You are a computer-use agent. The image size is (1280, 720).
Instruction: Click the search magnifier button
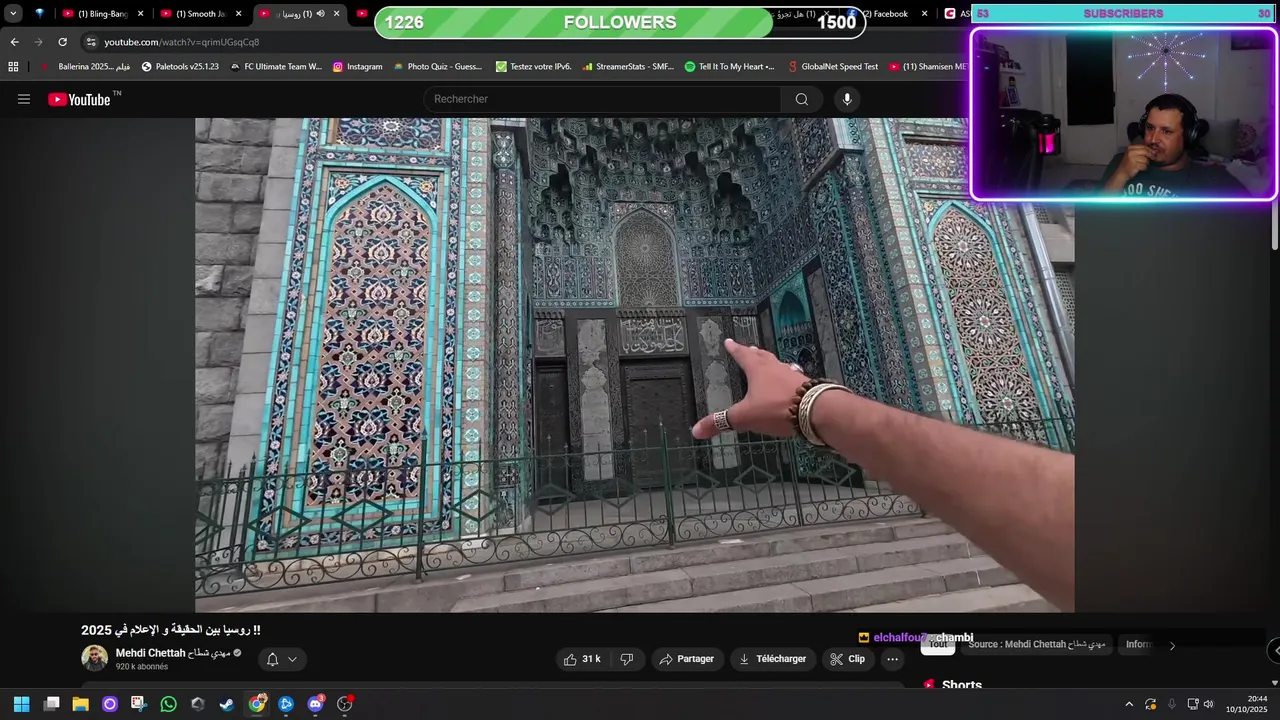click(x=801, y=99)
